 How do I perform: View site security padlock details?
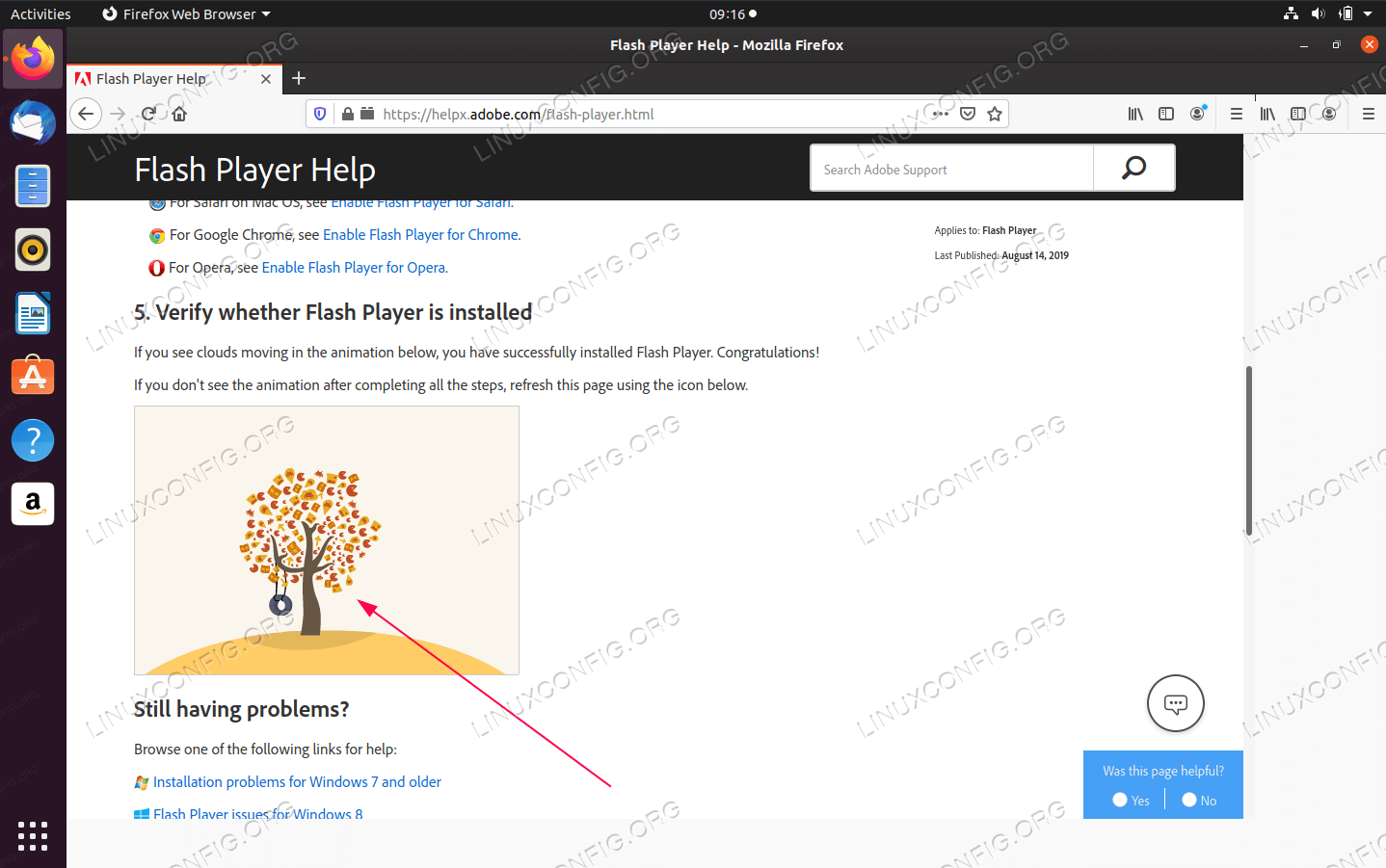tap(348, 114)
